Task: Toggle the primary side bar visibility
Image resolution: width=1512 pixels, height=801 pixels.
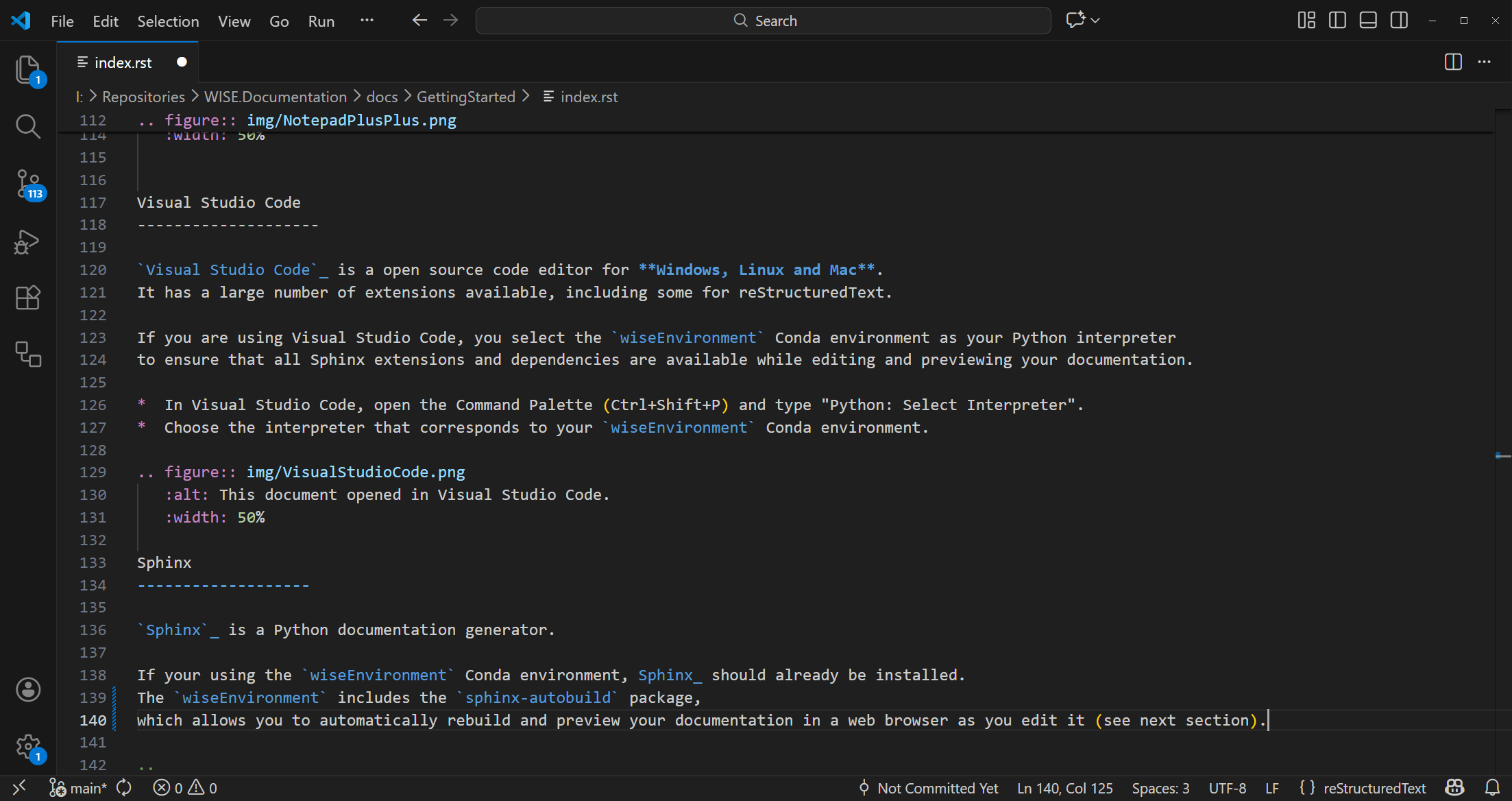Action: click(x=1337, y=21)
